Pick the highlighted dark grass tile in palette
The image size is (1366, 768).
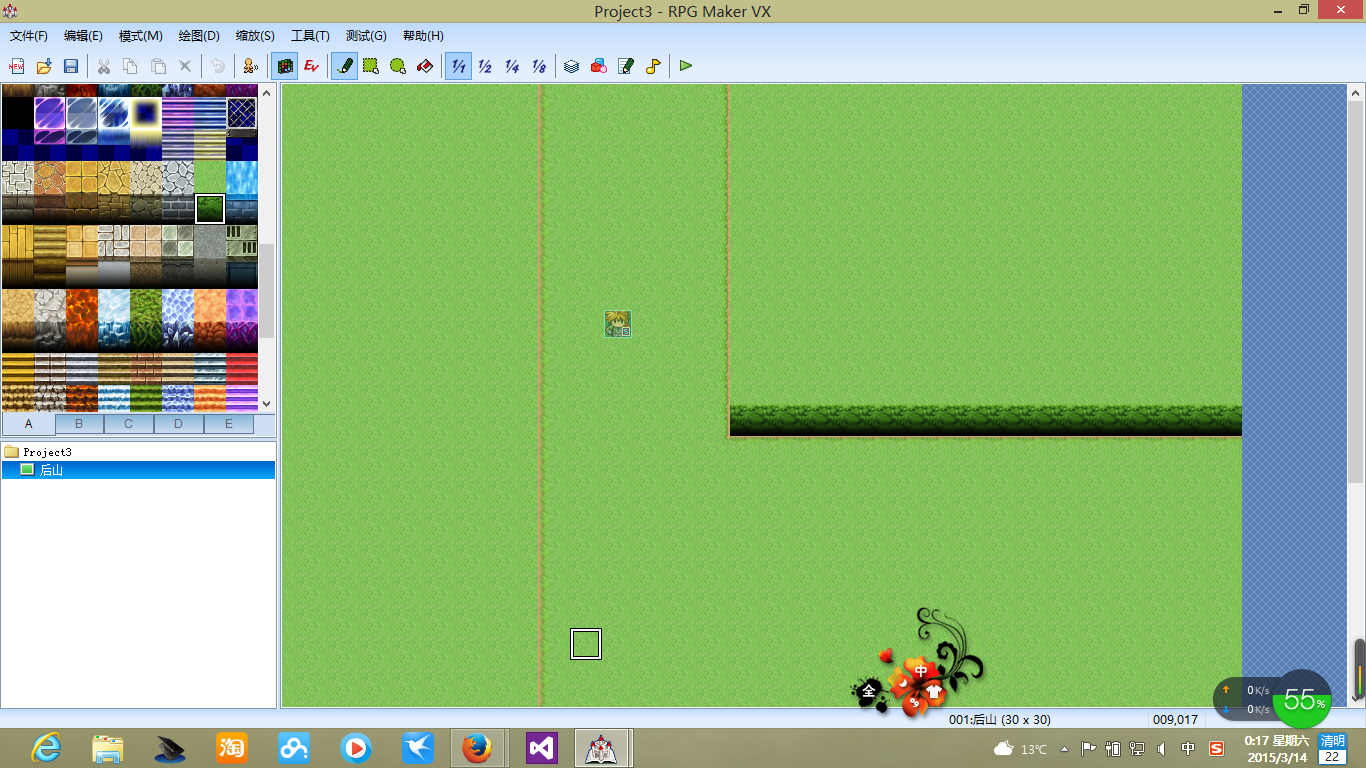click(x=210, y=208)
